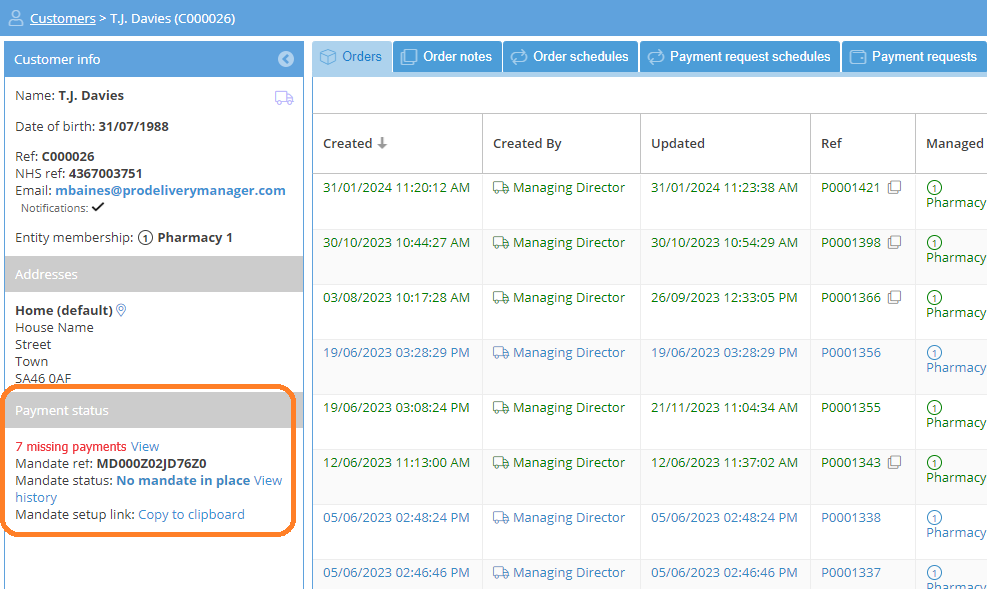Click the Updated column header

(678, 144)
